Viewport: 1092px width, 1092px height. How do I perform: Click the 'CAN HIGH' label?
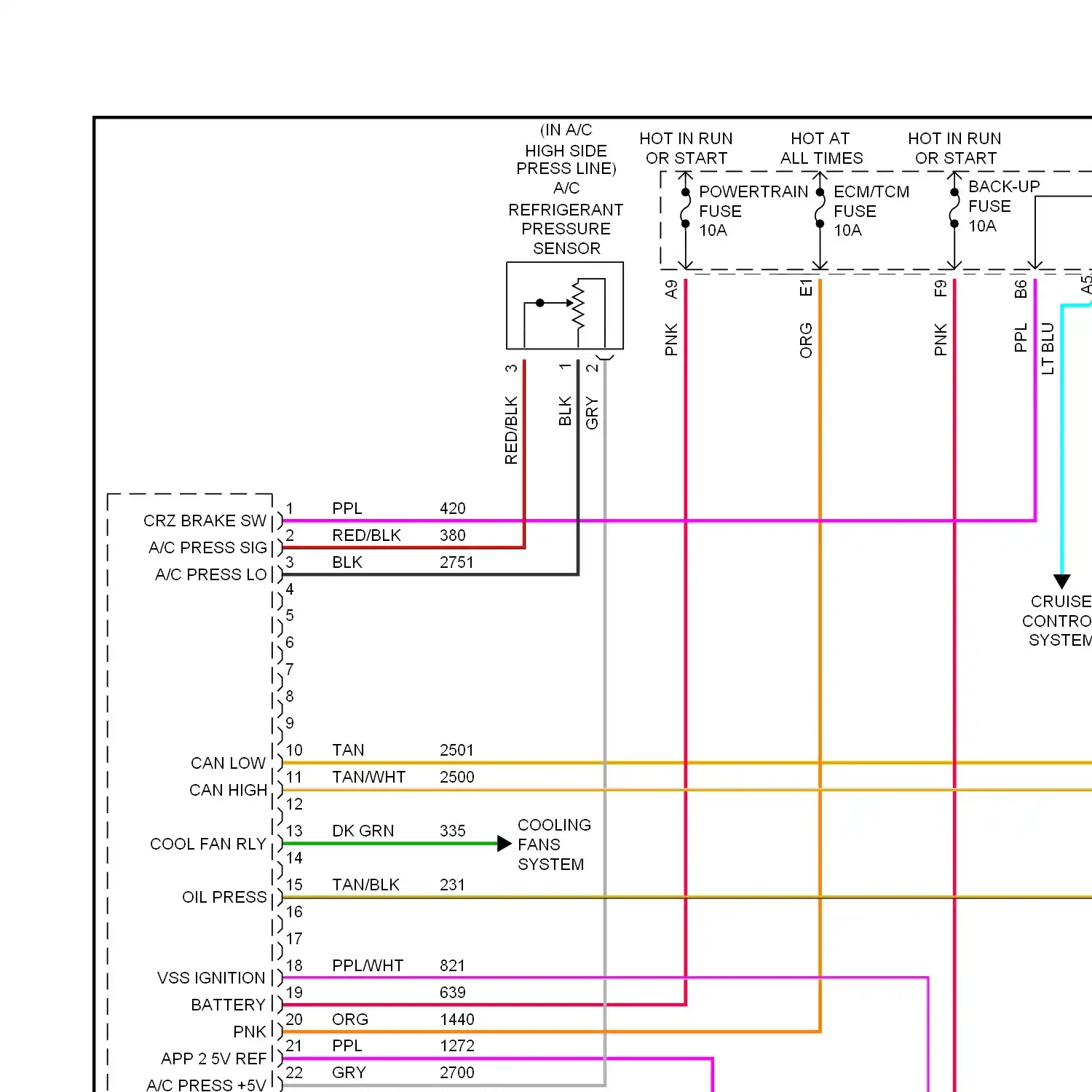(228, 790)
